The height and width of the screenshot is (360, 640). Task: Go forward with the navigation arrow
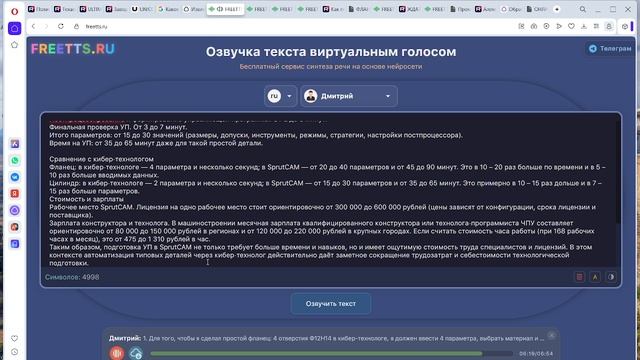pyautogui.click(x=46, y=26)
